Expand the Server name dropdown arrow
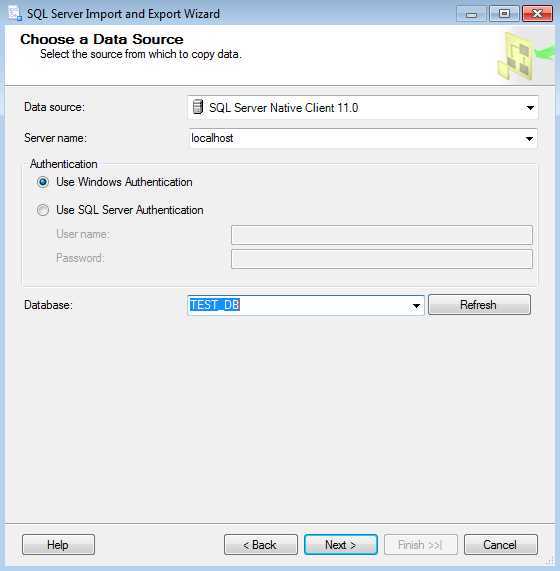The image size is (560, 571). coord(529,138)
